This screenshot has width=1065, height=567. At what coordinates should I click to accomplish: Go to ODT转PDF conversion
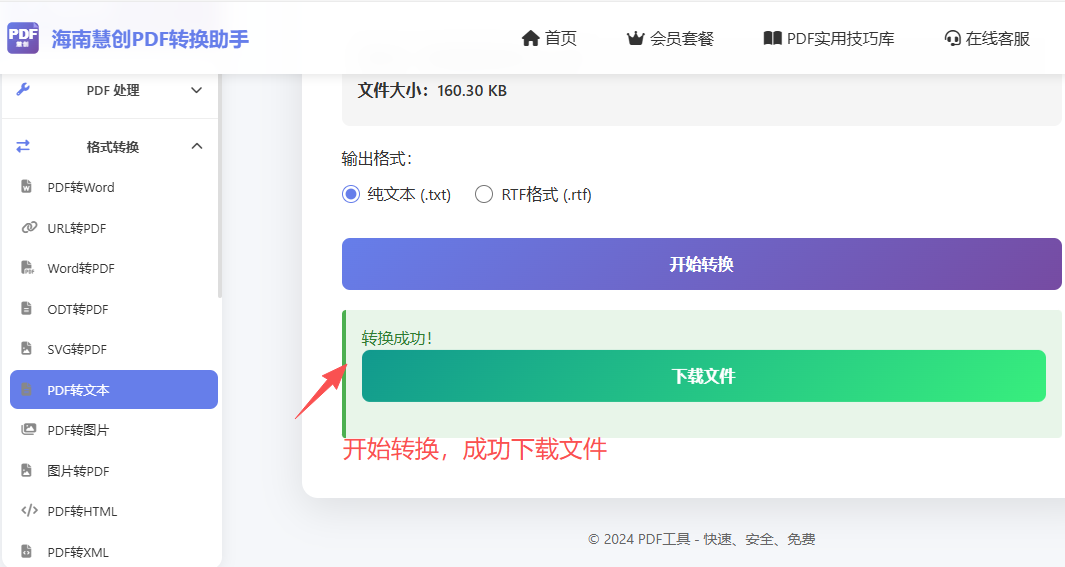[113, 309]
